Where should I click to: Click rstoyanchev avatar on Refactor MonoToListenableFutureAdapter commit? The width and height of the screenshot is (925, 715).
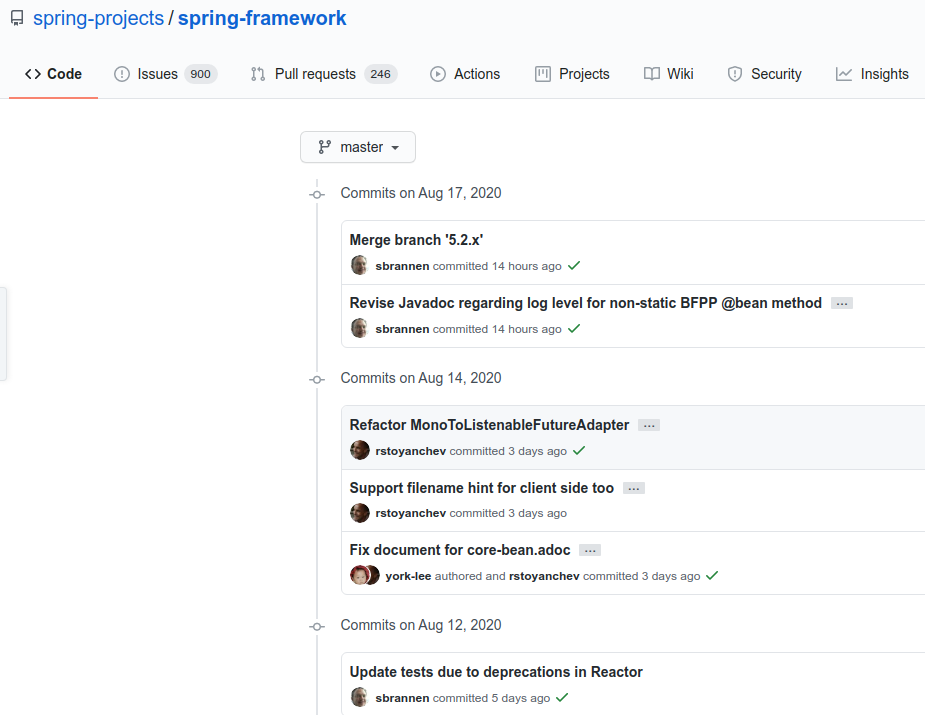[359, 450]
